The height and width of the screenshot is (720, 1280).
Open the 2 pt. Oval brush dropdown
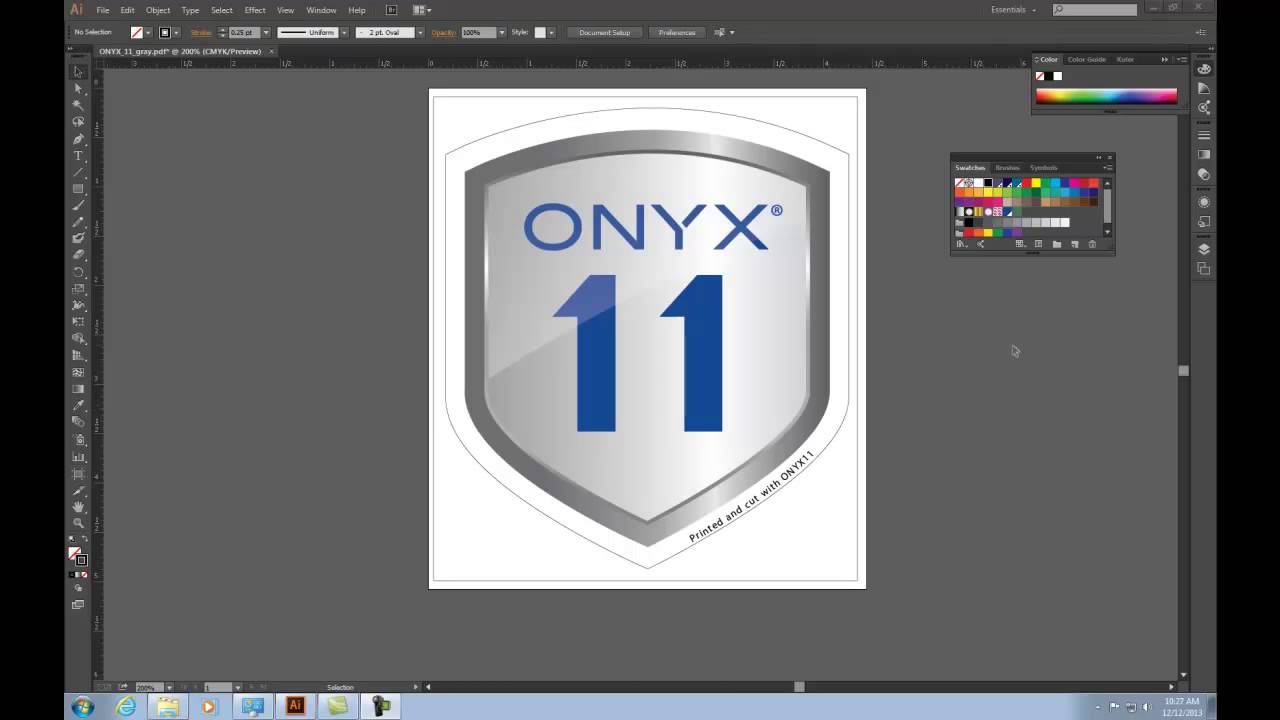coord(420,32)
